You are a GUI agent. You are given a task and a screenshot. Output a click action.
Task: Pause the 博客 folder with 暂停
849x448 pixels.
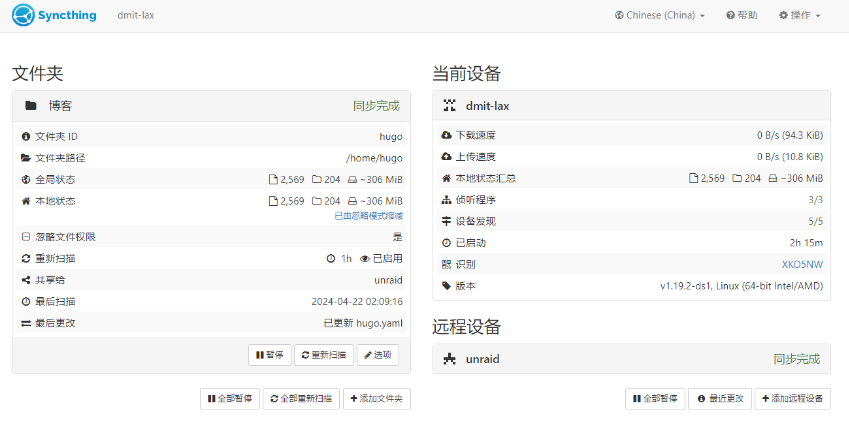269,355
